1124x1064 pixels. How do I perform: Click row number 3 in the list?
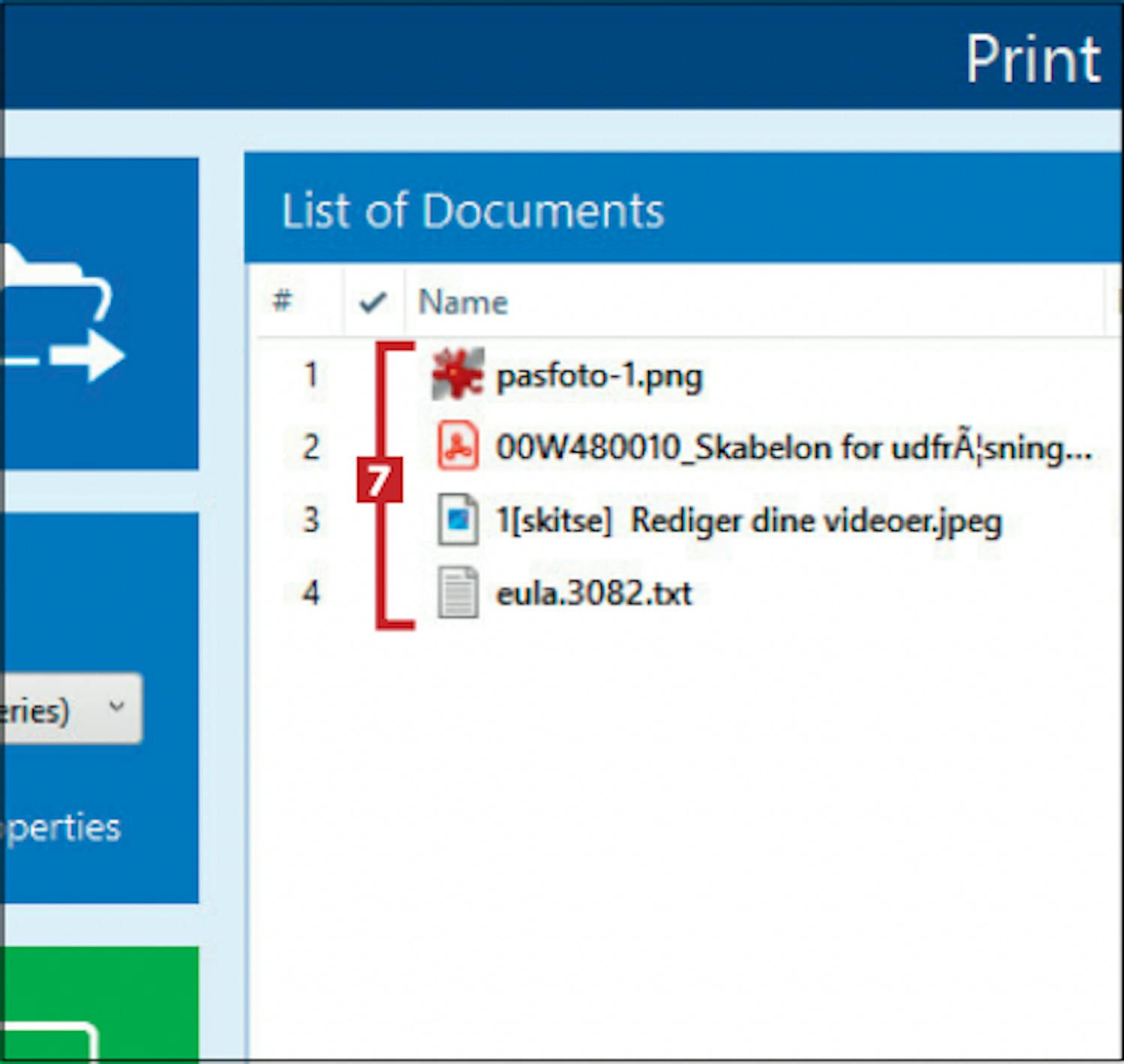(310, 520)
